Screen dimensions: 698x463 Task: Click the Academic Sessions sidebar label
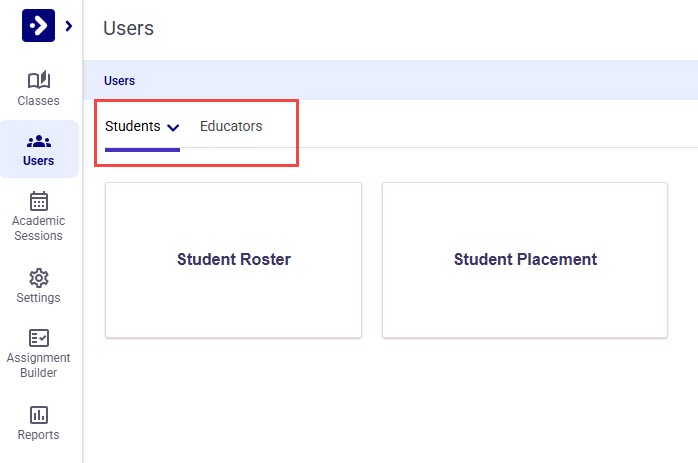pos(38,229)
